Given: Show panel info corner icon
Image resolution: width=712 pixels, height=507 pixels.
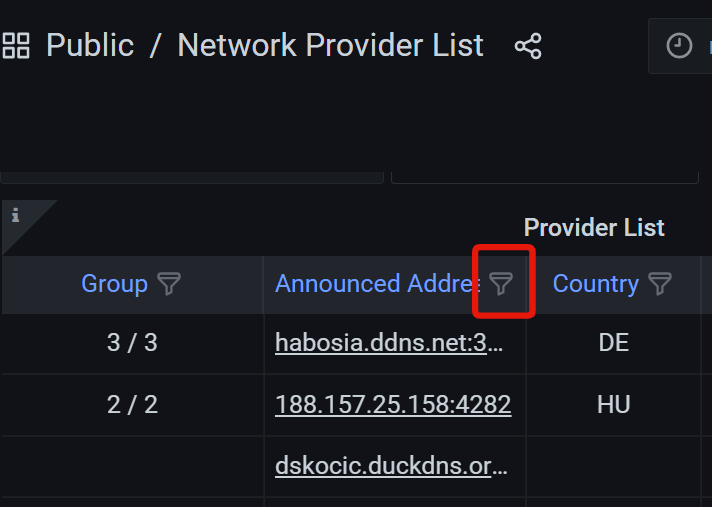Looking at the screenshot, I should coord(16,215).
